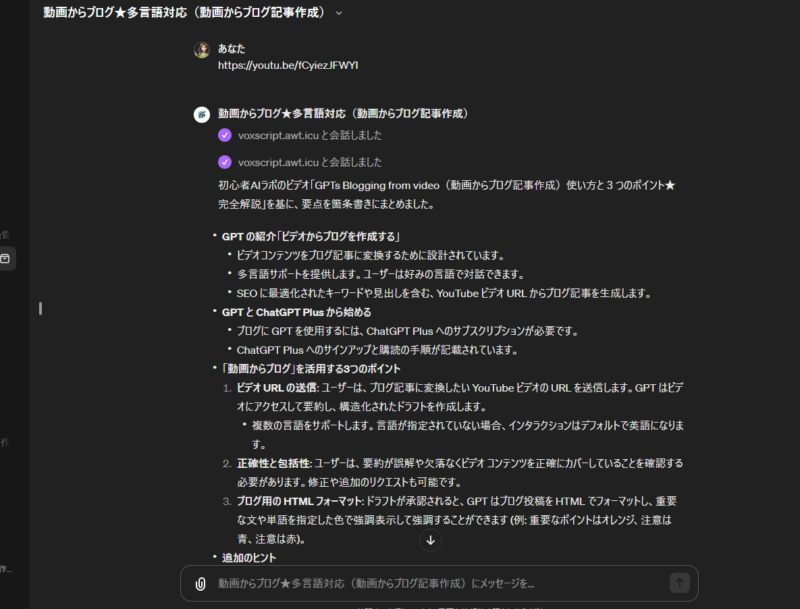Click the numbered item ブログ用の HTML フォーマット
Viewport: 800px width, 609px height.
coord(457,520)
